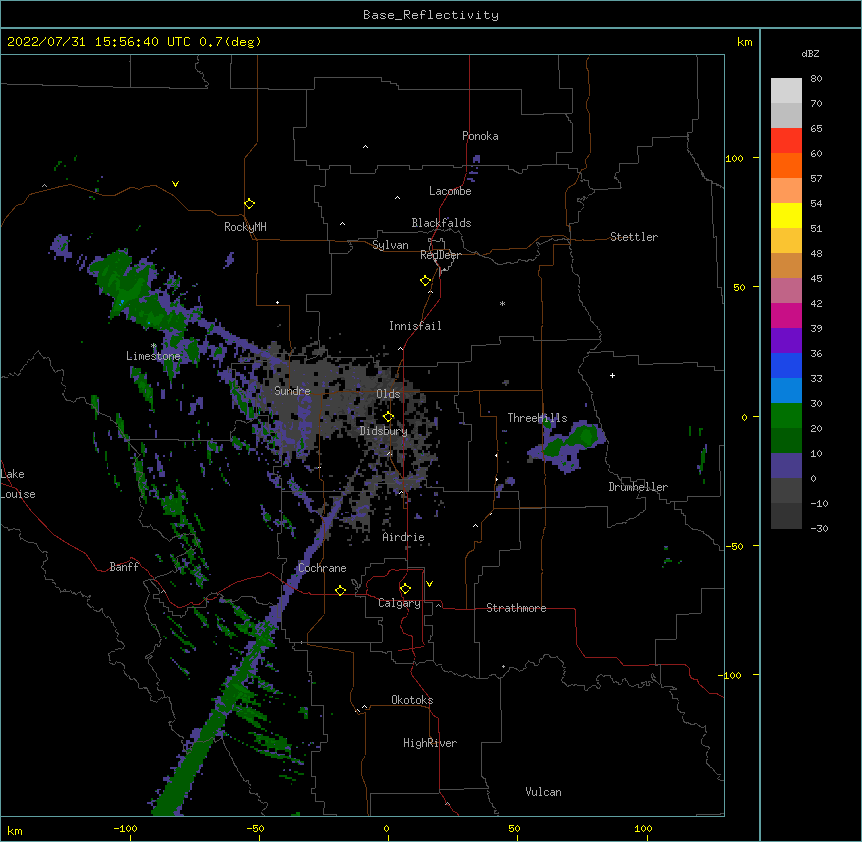The image size is (862, 842).
Task: Click the Base_Reflectivity title text
Action: (430, 15)
